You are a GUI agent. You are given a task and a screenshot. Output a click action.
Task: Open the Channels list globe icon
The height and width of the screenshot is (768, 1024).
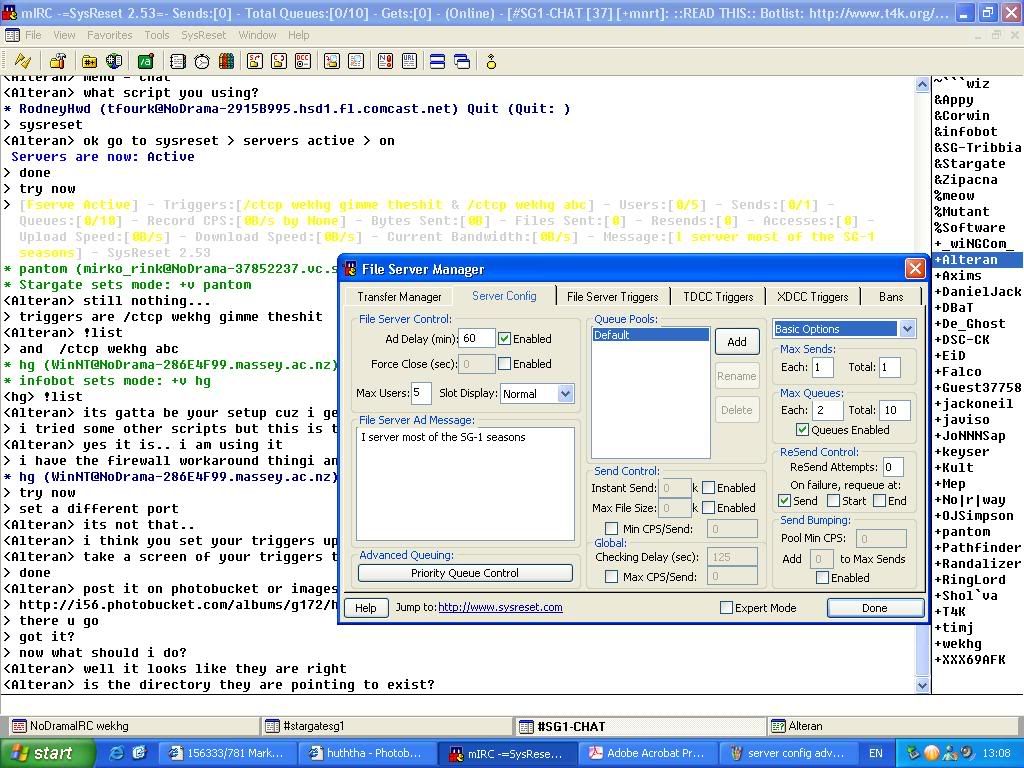pyautogui.click(x=114, y=61)
